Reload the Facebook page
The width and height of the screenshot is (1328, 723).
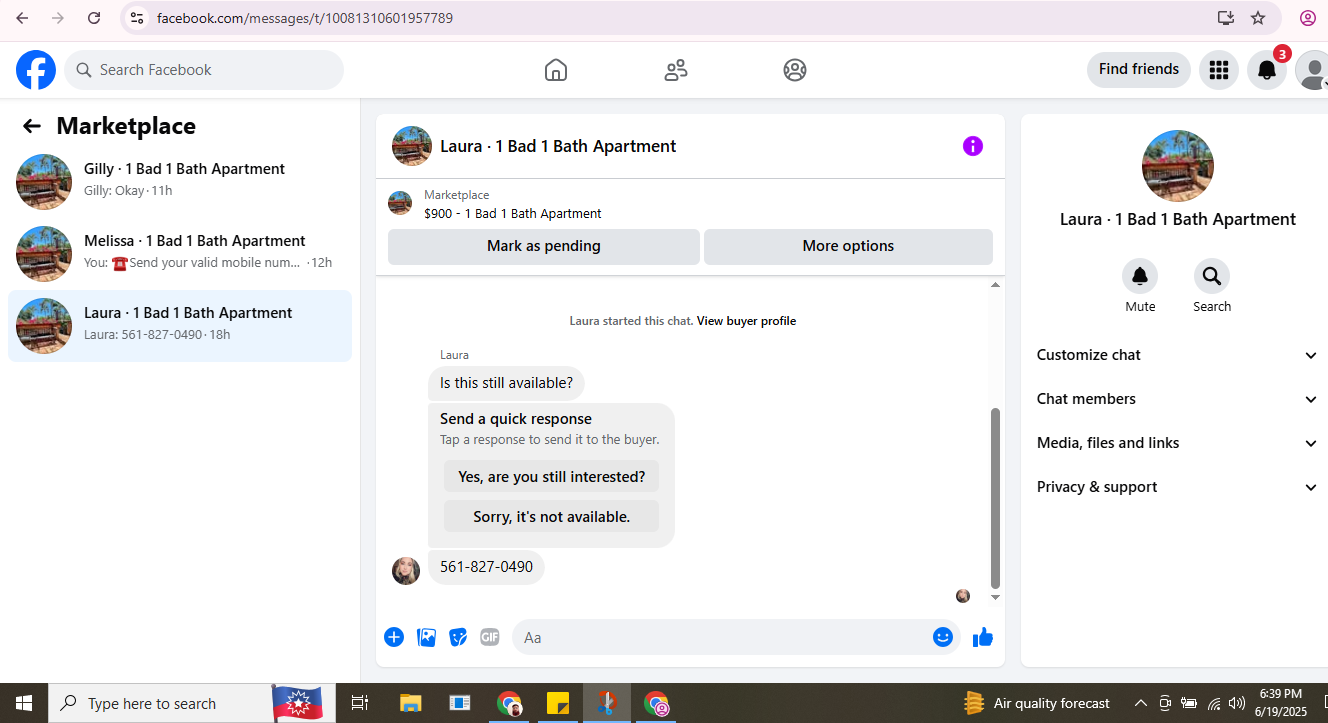coord(94,18)
